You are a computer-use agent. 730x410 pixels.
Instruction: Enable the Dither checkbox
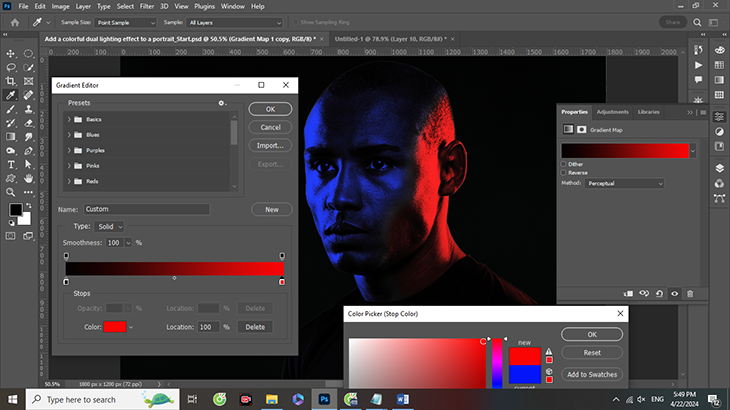[x=565, y=163]
